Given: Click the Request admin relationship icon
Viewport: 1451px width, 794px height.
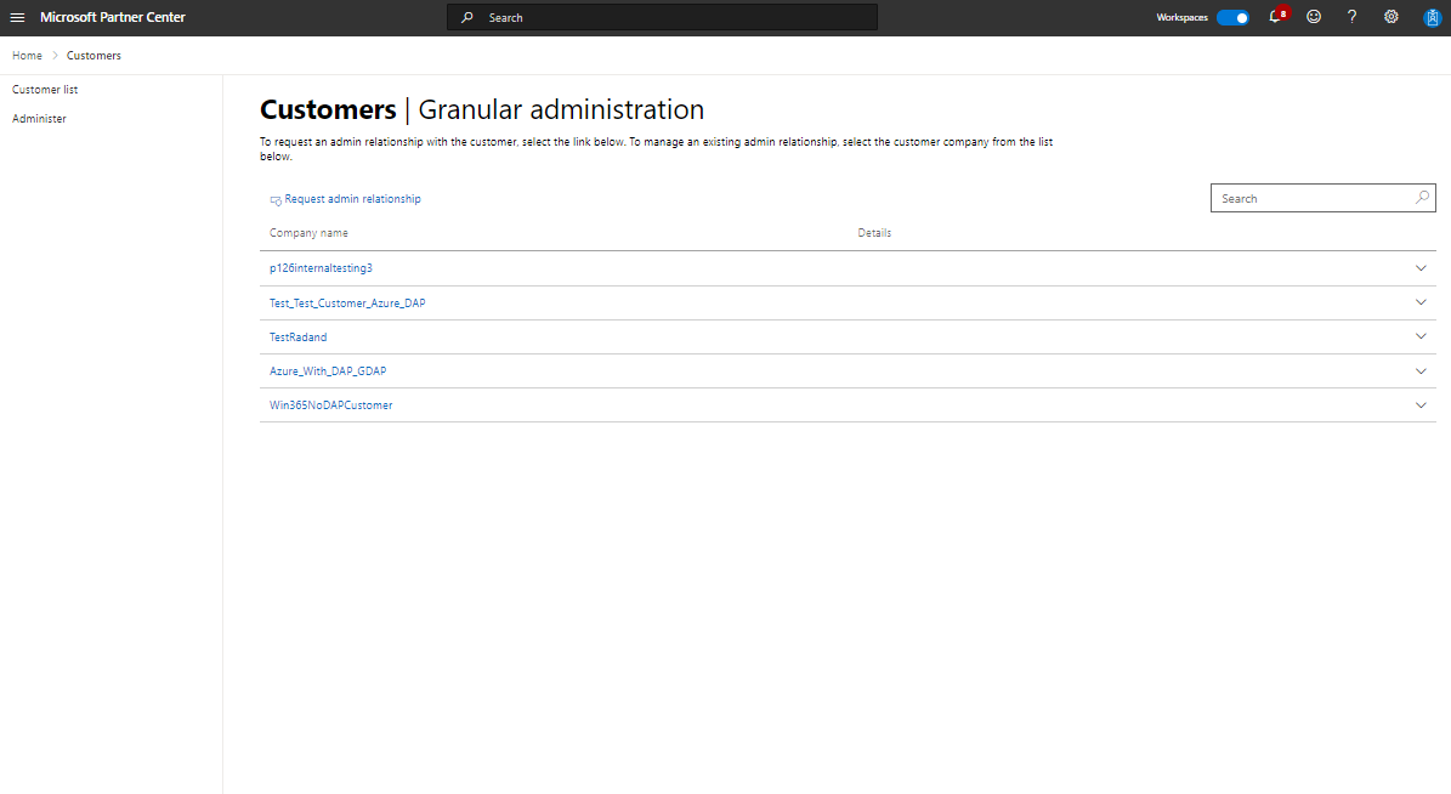Looking at the screenshot, I should pyautogui.click(x=276, y=200).
